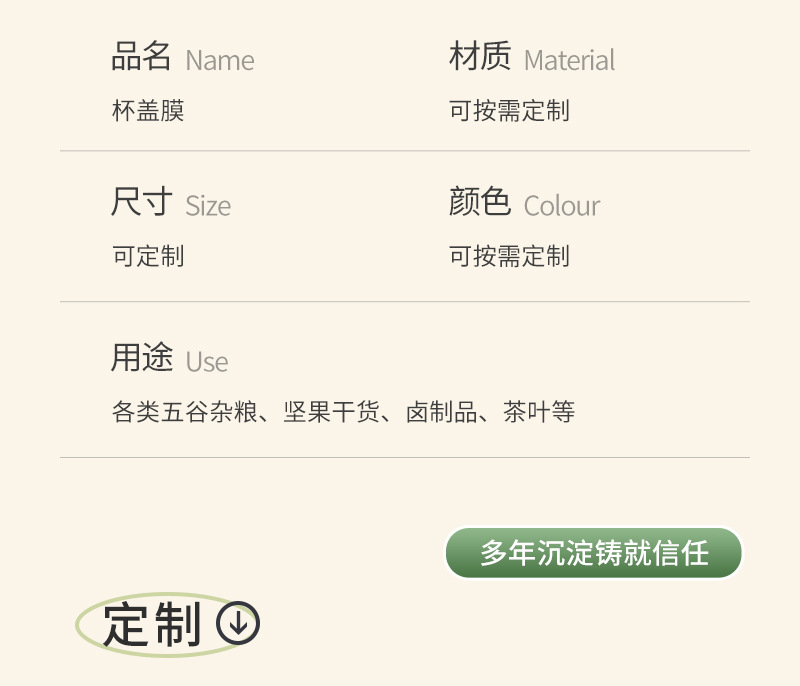Image resolution: width=800 pixels, height=686 pixels.
Task: Click the 材质 field label
Action: coord(480,57)
